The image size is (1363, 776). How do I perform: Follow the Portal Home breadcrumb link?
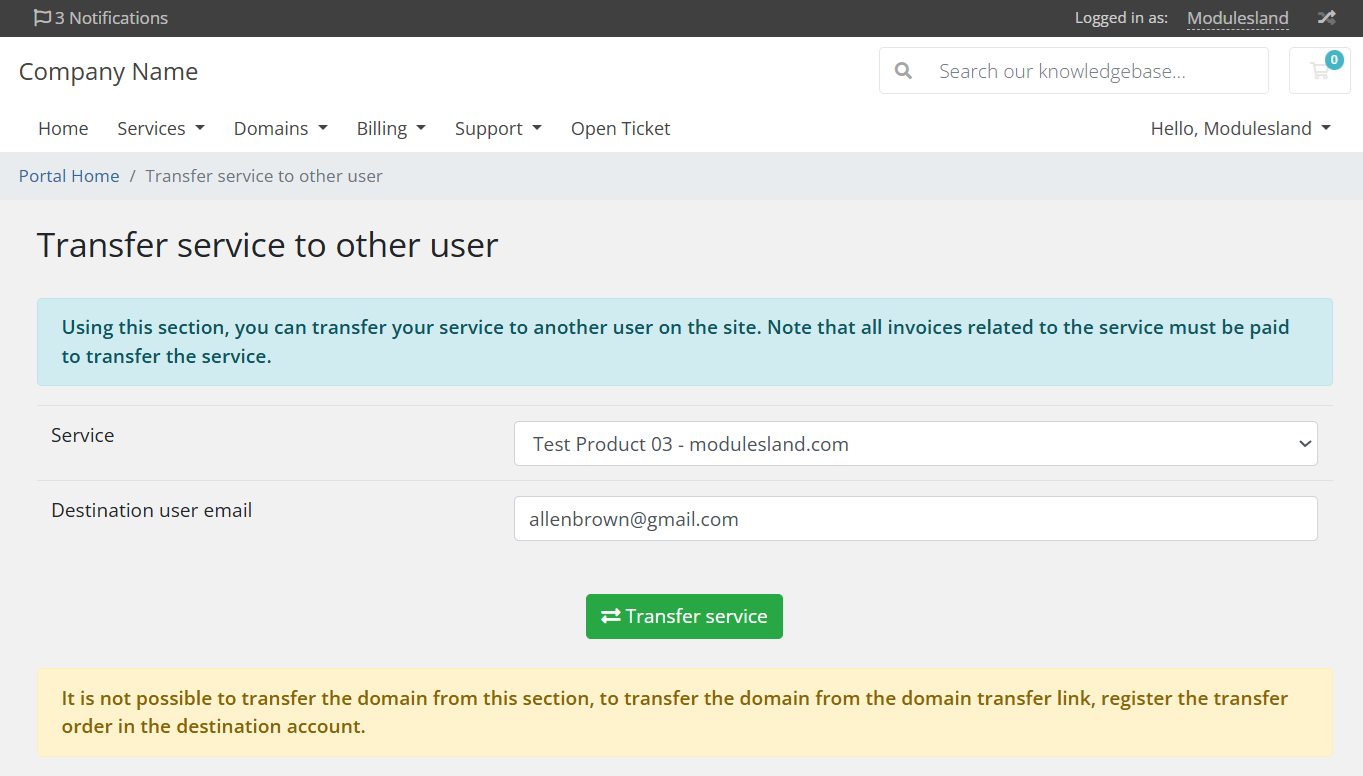[x=69, y=176]
